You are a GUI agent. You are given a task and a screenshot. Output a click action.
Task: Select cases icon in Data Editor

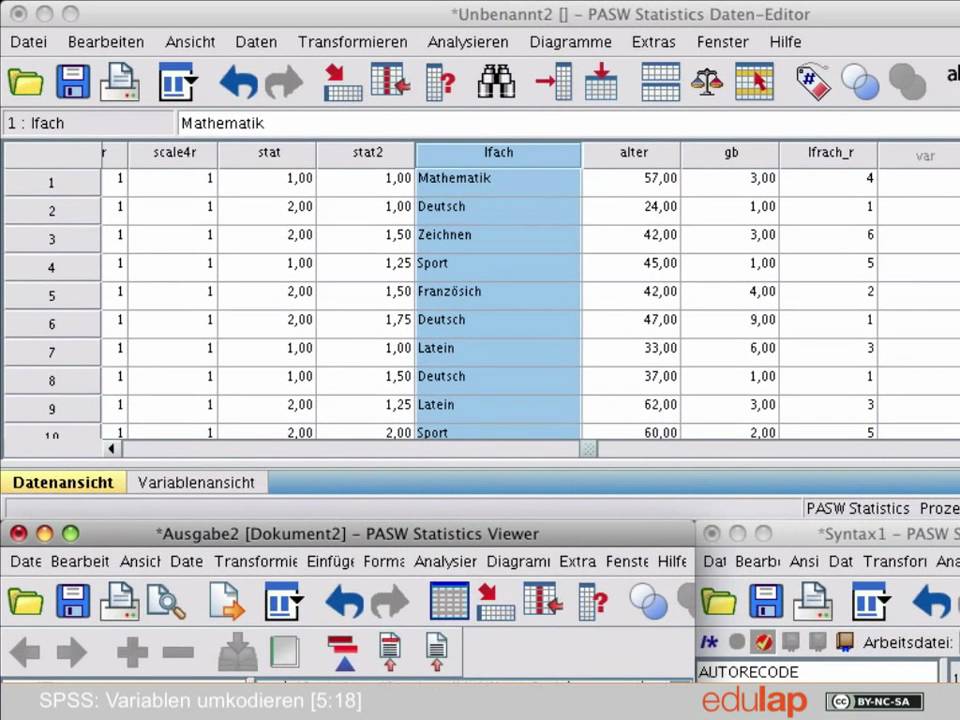[754, 82]
